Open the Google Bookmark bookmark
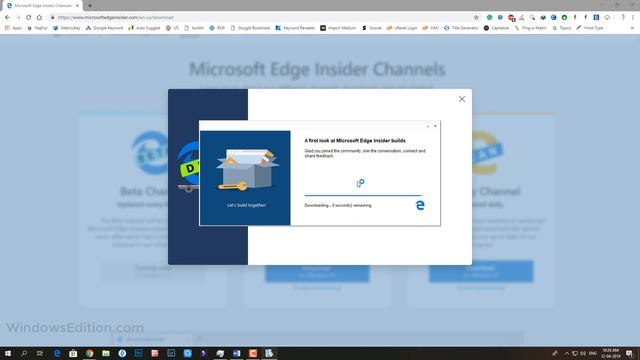 [250, 28]
